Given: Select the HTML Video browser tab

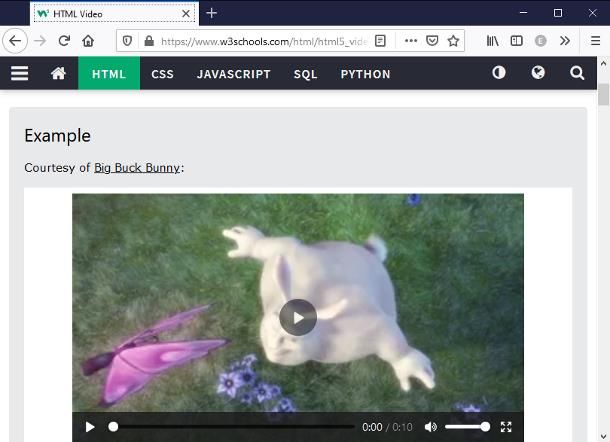Looking at the screenshot, I should (x=114, y=14).
